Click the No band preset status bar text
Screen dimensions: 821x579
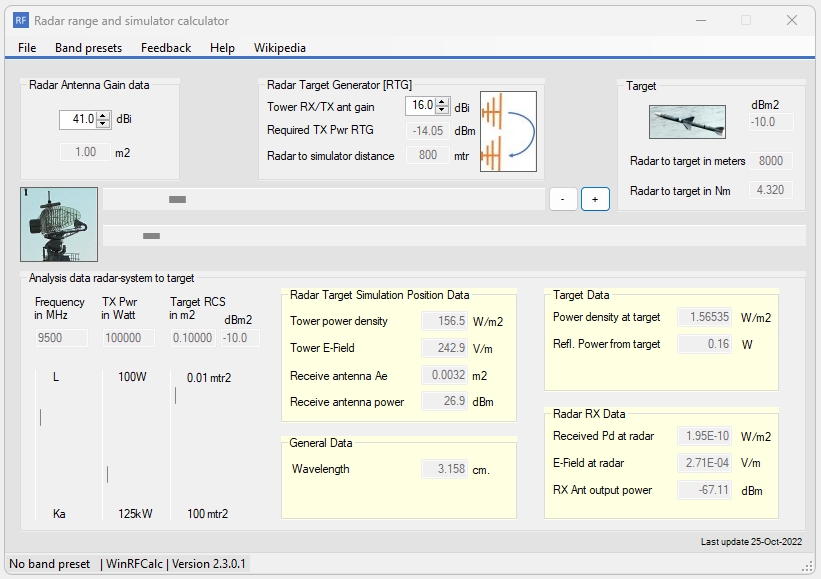coord(50,563)
